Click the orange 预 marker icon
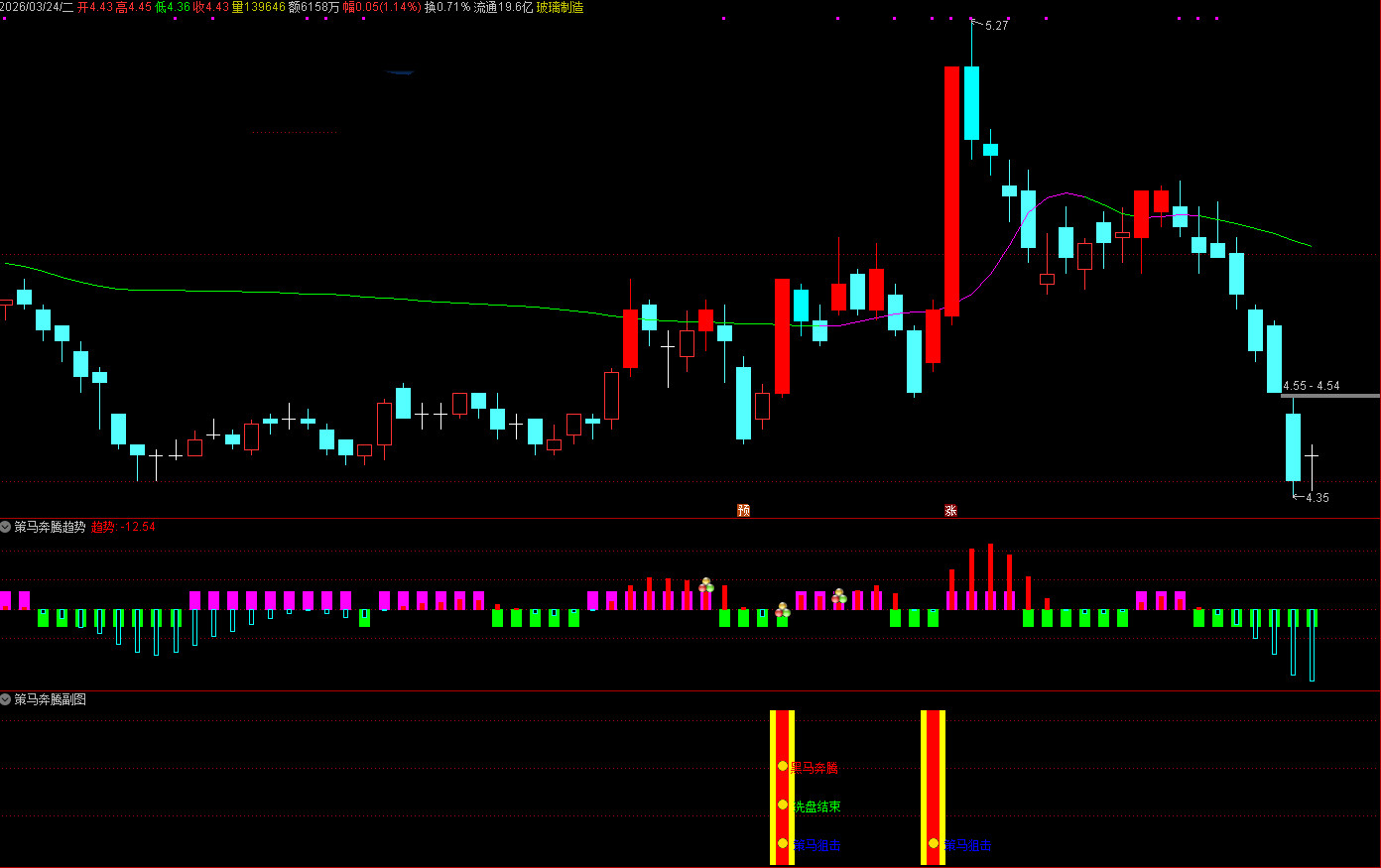This screenshot has width=1381, height=868. pos(743,510)
